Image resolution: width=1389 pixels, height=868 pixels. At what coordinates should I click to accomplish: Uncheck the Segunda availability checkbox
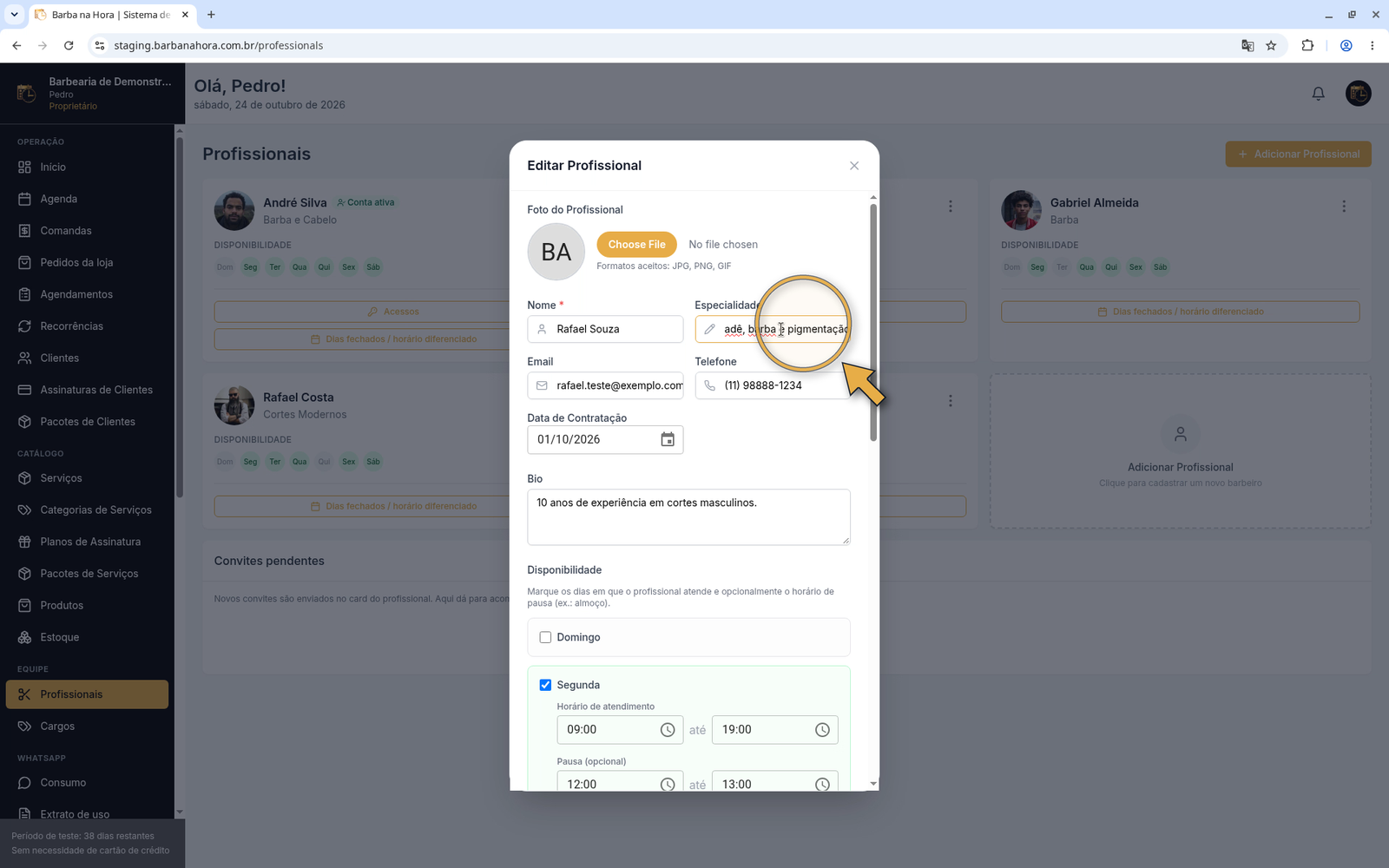tap(545, 685)
